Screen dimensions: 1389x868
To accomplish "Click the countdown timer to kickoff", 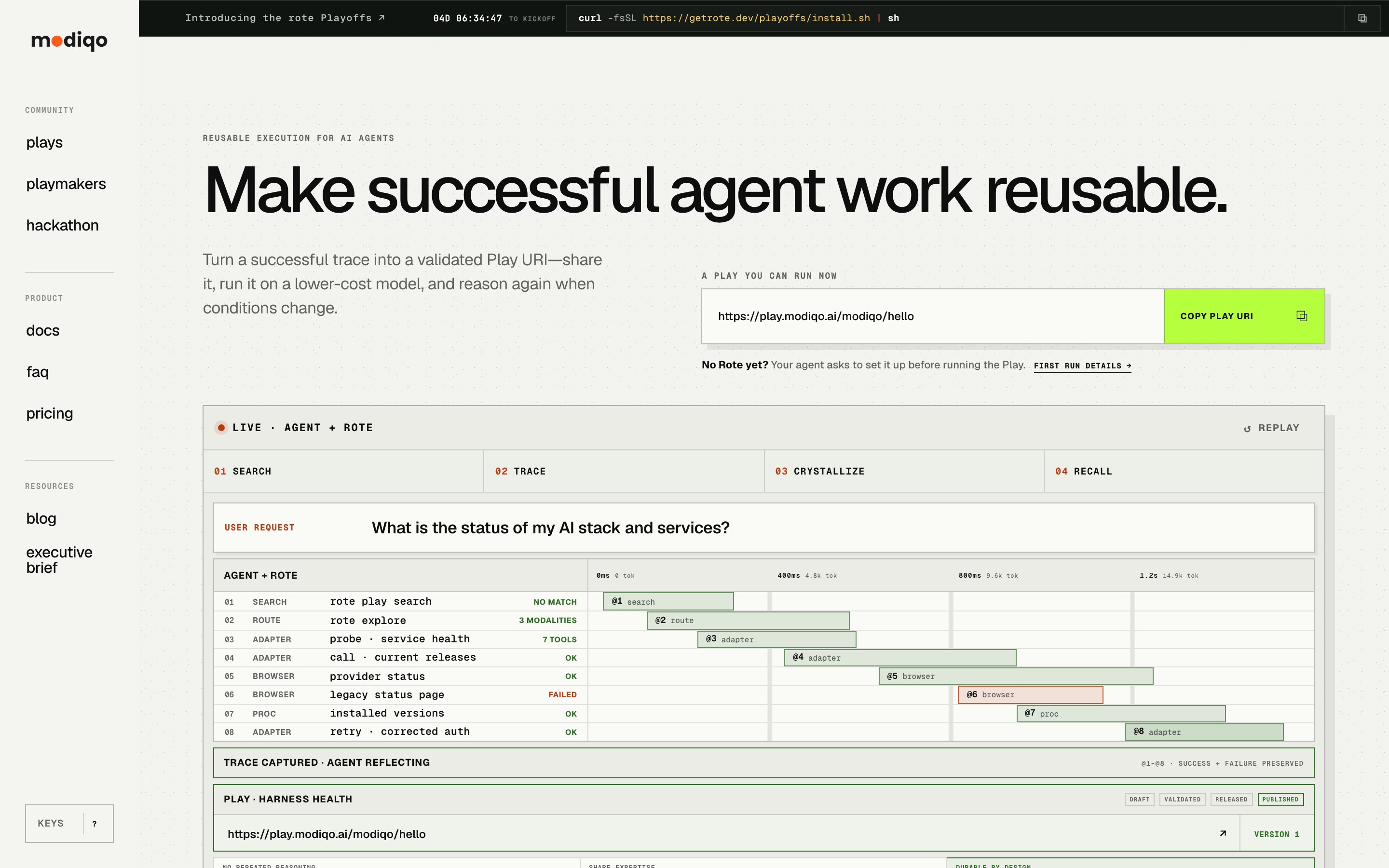I will click(x=494, y=18).
